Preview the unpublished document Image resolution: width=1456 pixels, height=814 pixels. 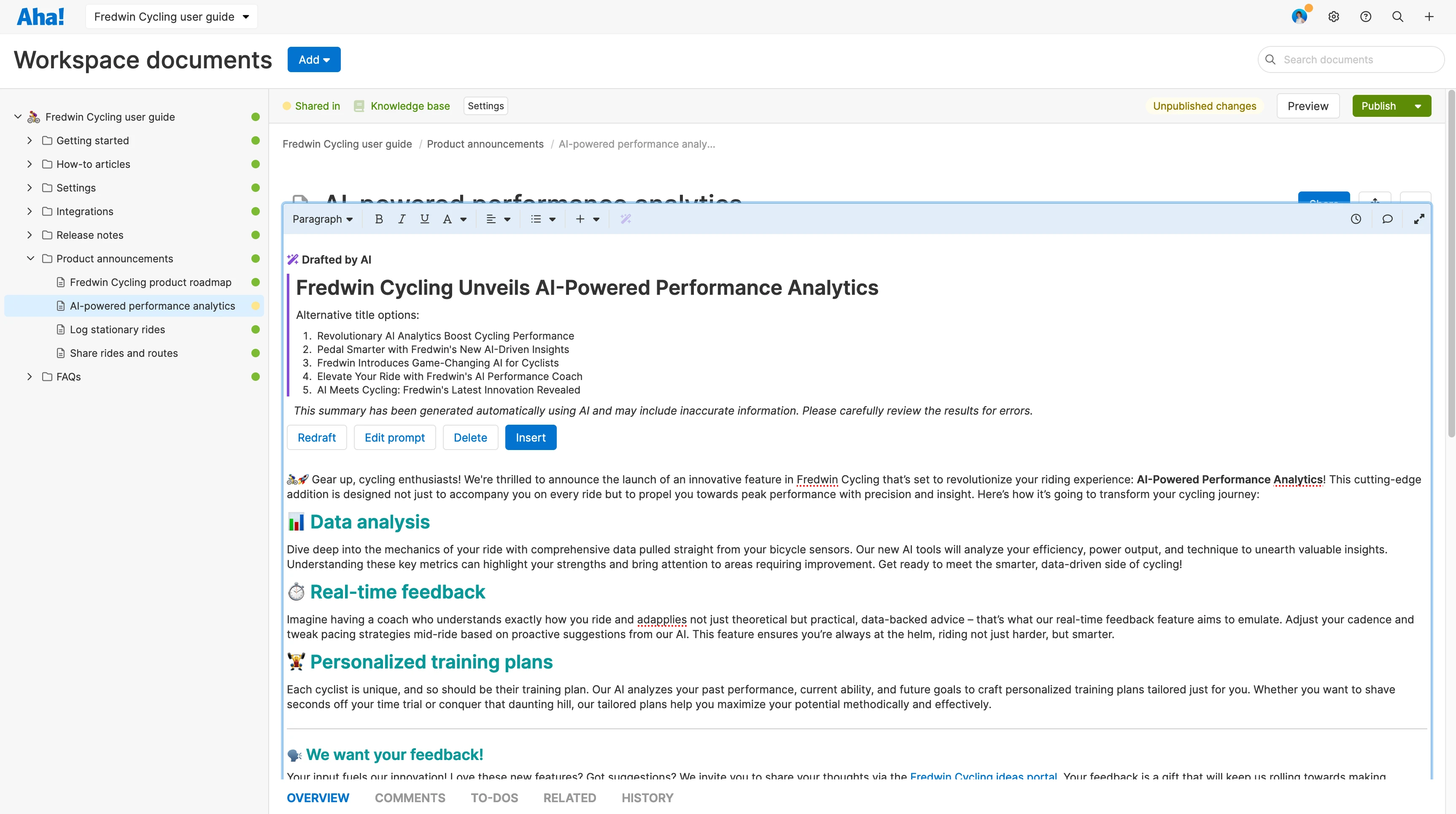1308,106
